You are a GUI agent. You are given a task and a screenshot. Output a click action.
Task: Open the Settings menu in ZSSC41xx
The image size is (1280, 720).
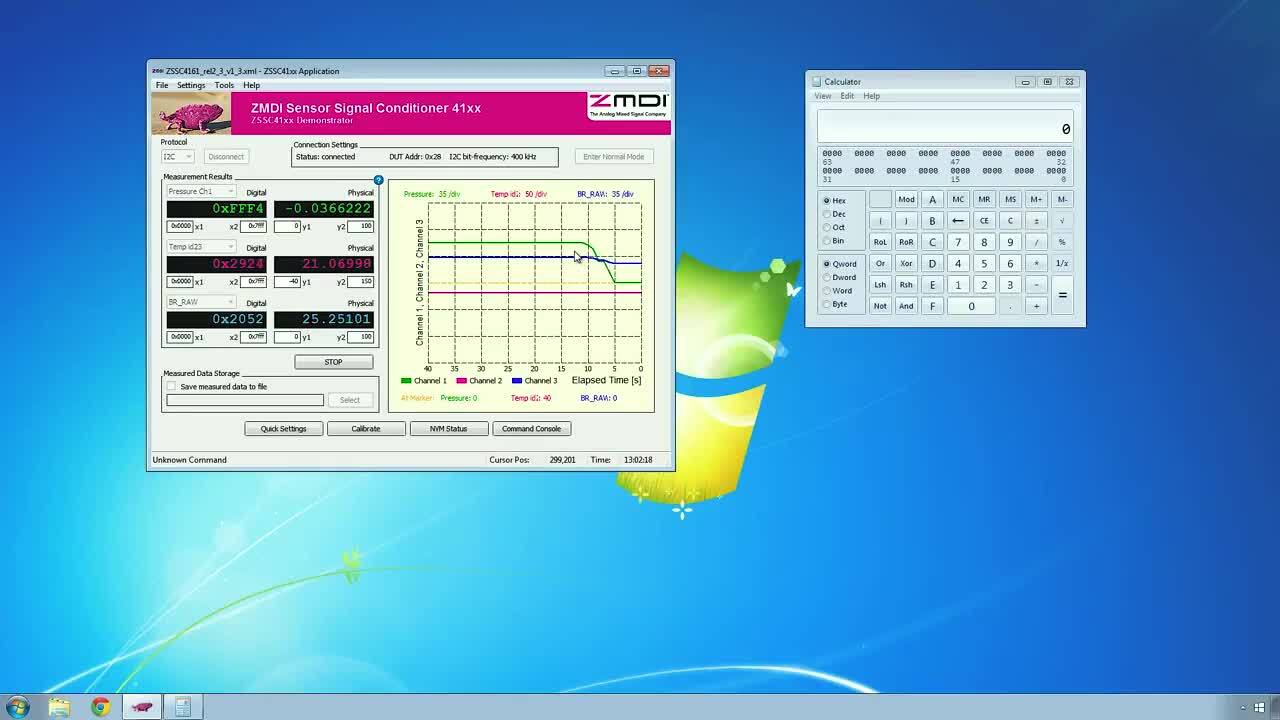coord(191,85)
